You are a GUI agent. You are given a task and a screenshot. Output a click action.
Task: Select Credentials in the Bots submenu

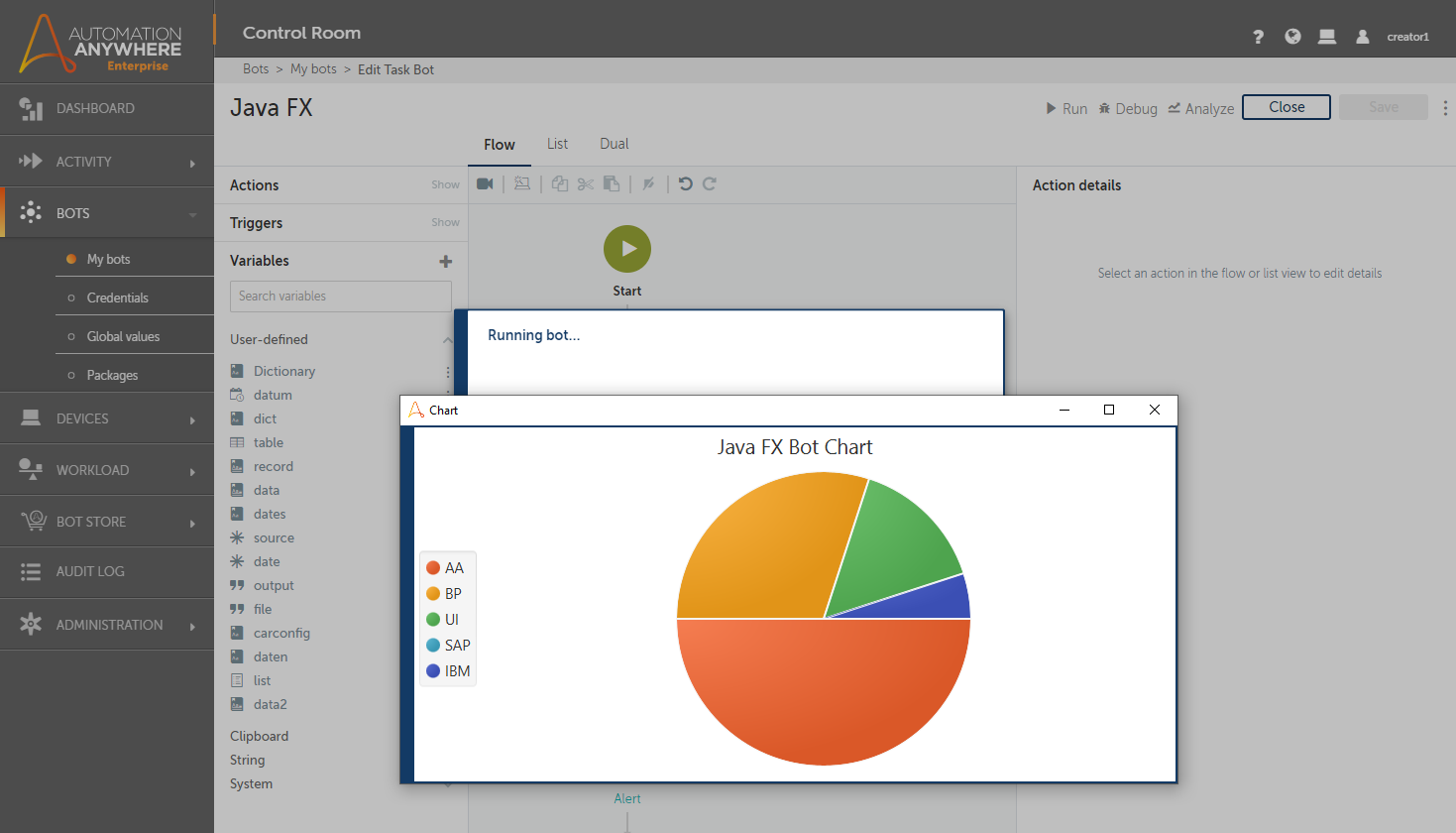[x=117, y=297]
